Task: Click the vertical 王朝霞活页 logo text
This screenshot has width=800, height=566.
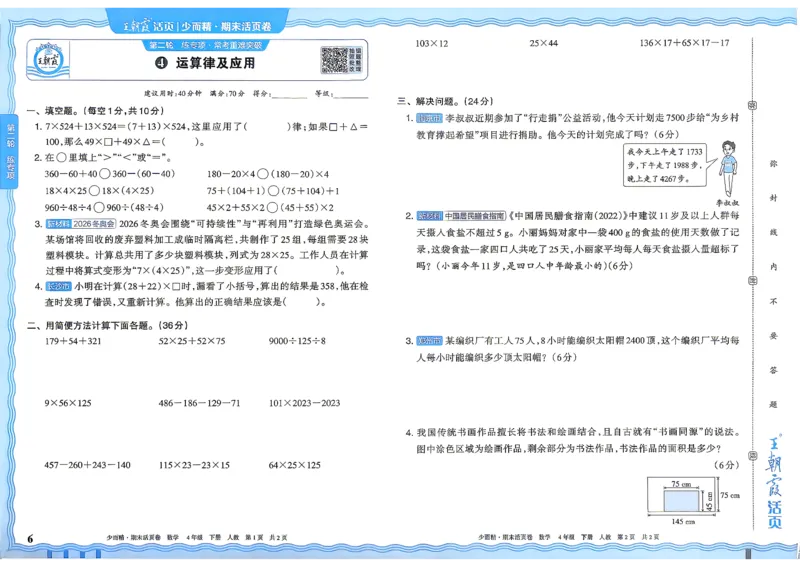Action: coord(773,481)
